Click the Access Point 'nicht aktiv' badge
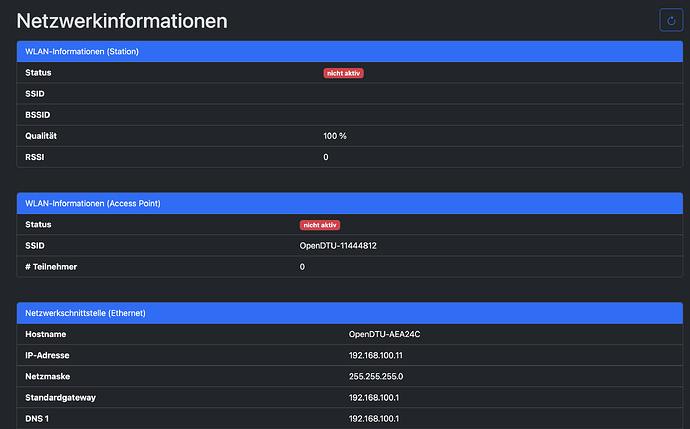Screen dimensions: 690x429 click(x=320, y=225)
